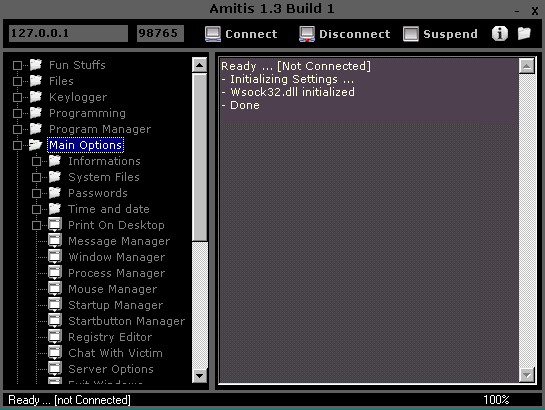This screenshot has height=410, width=545.
Task: Click the Suspend button label
Action: pyautogui.click(x=450, y=34)
